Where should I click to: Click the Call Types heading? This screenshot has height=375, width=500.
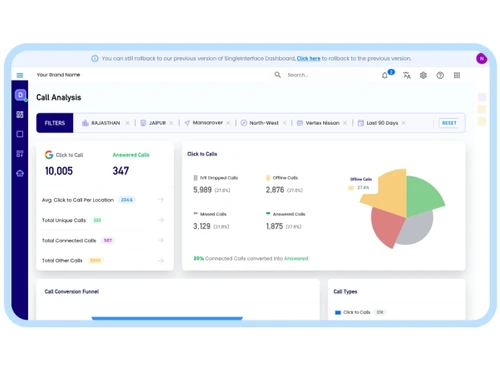point(345,292)
